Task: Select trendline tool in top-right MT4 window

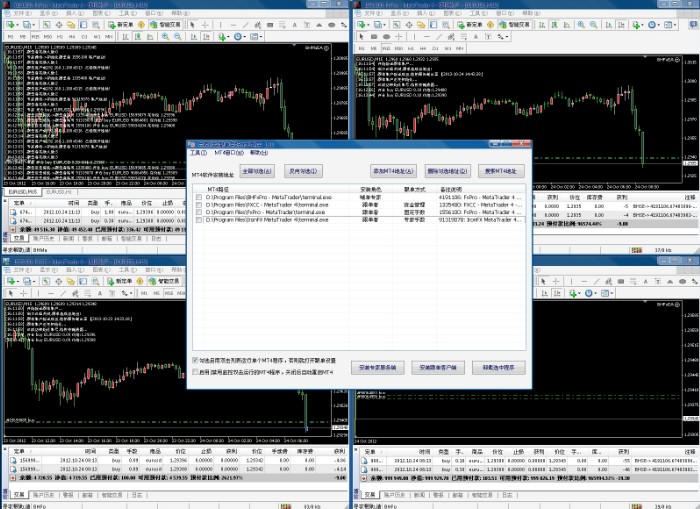Action: point(439,37)
